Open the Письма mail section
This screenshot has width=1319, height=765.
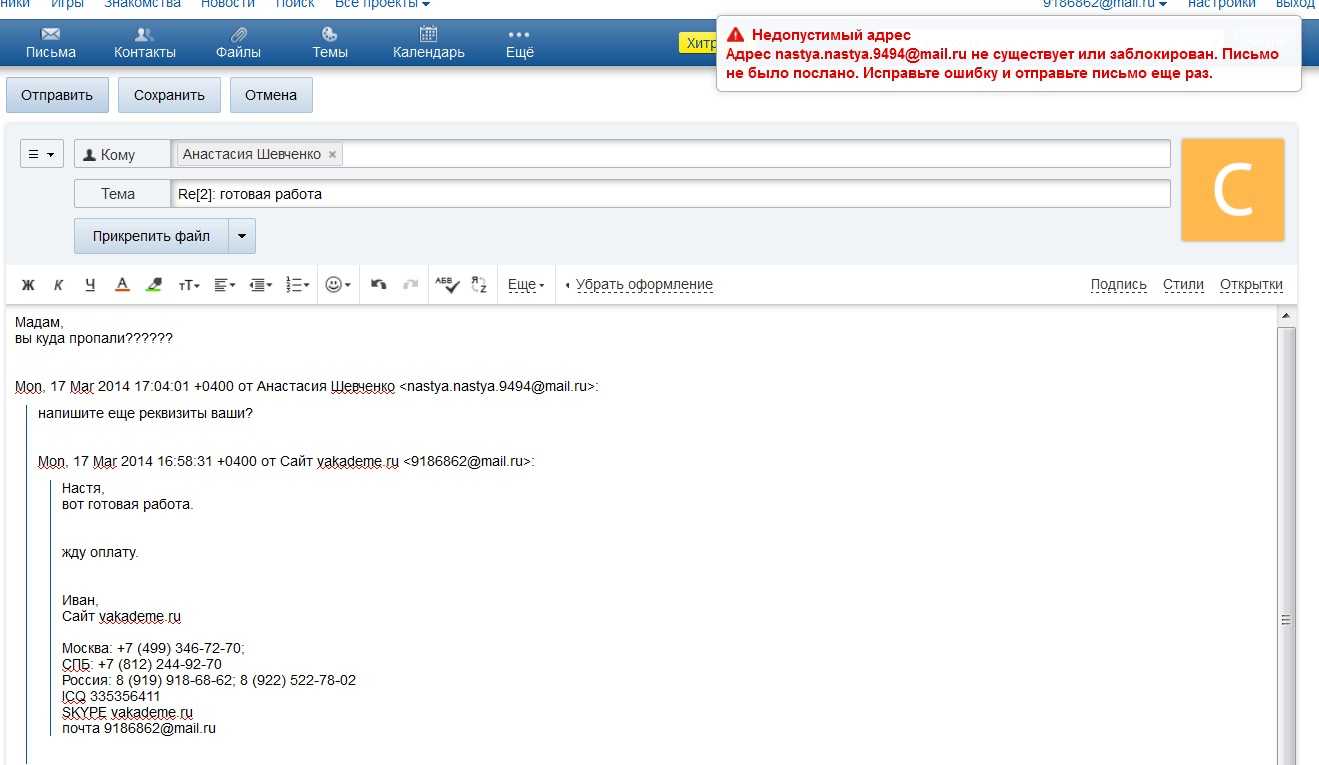(x=51, y=43)
